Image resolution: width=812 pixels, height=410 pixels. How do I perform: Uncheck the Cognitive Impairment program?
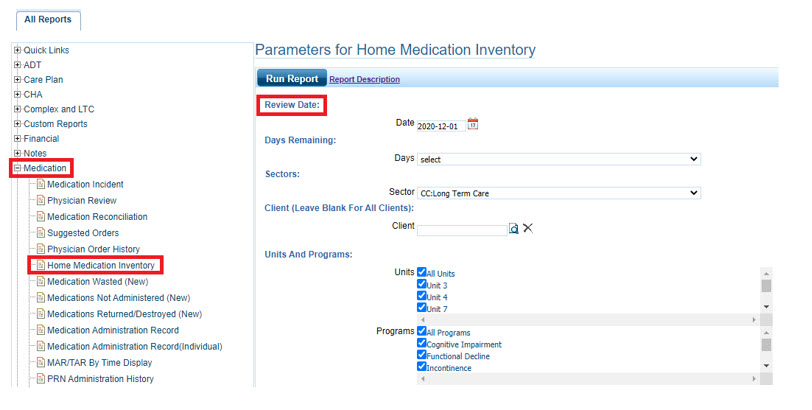(422, 344)
